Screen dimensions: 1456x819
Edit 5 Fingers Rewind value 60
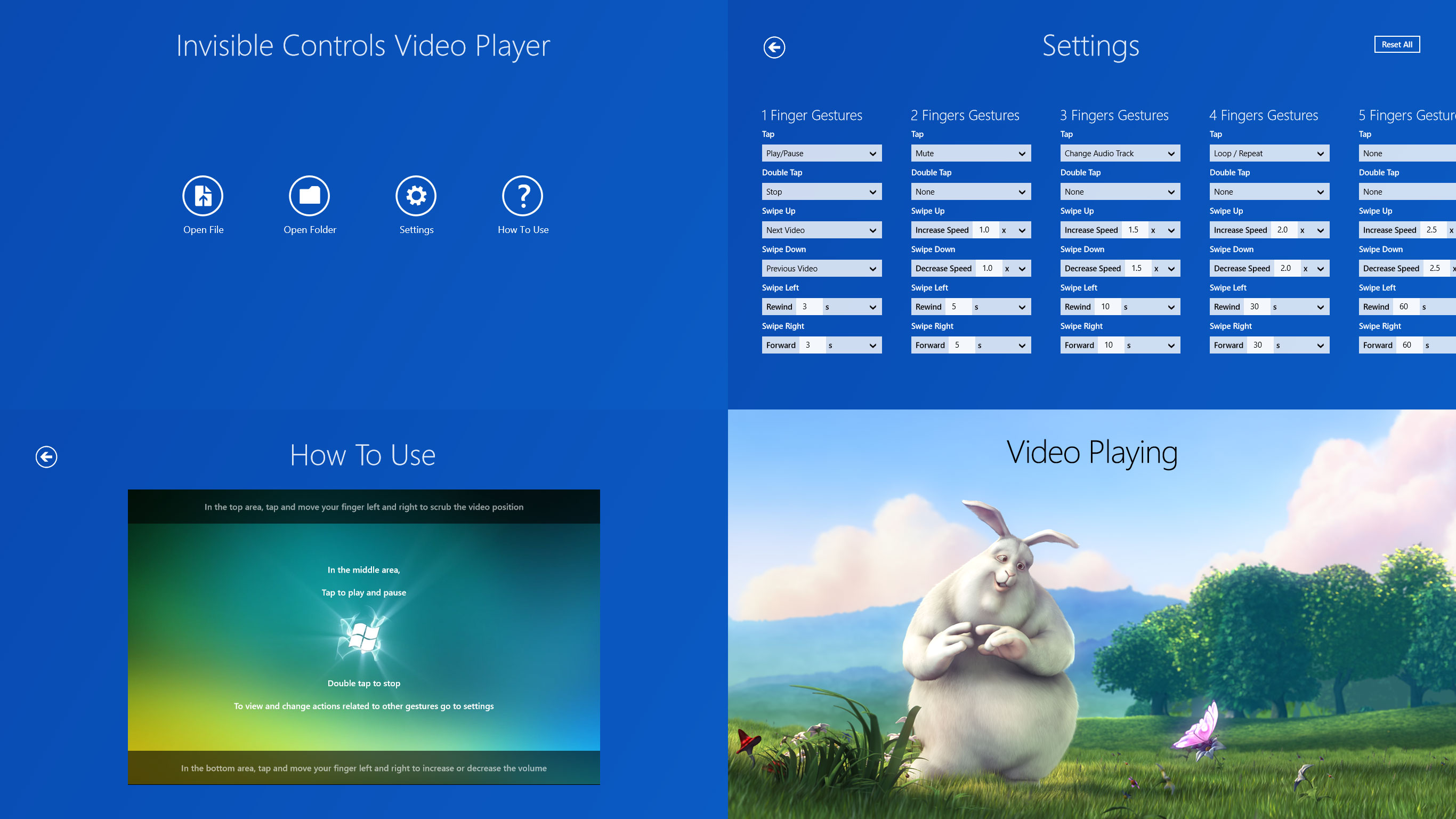coord(1405,307)
